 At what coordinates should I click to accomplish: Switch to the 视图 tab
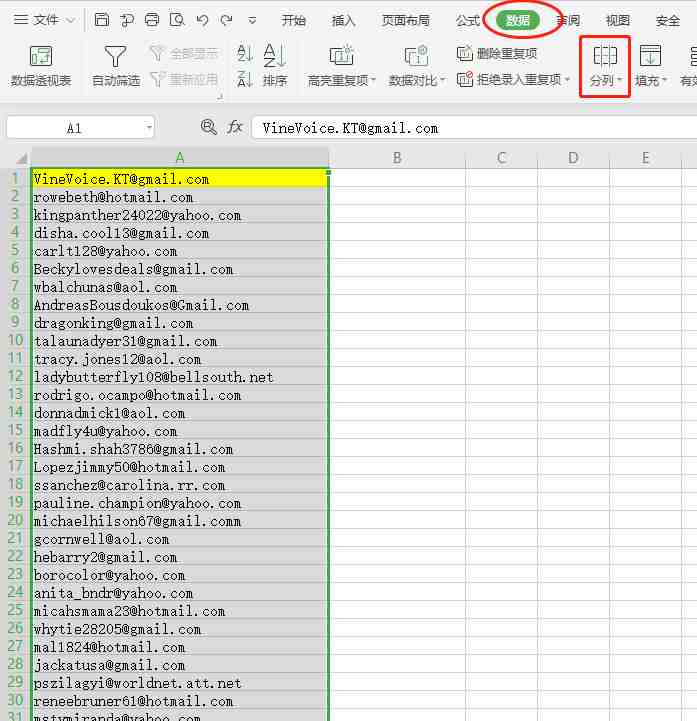(x=617, y=20)
